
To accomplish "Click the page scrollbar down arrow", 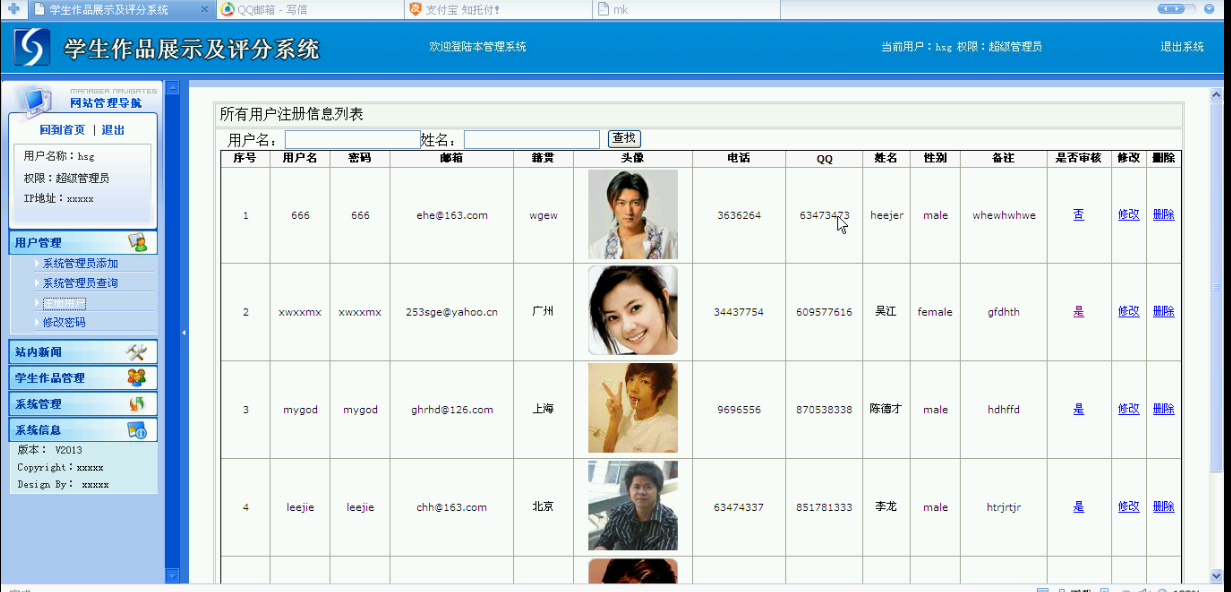I will tap(1217, 576).
